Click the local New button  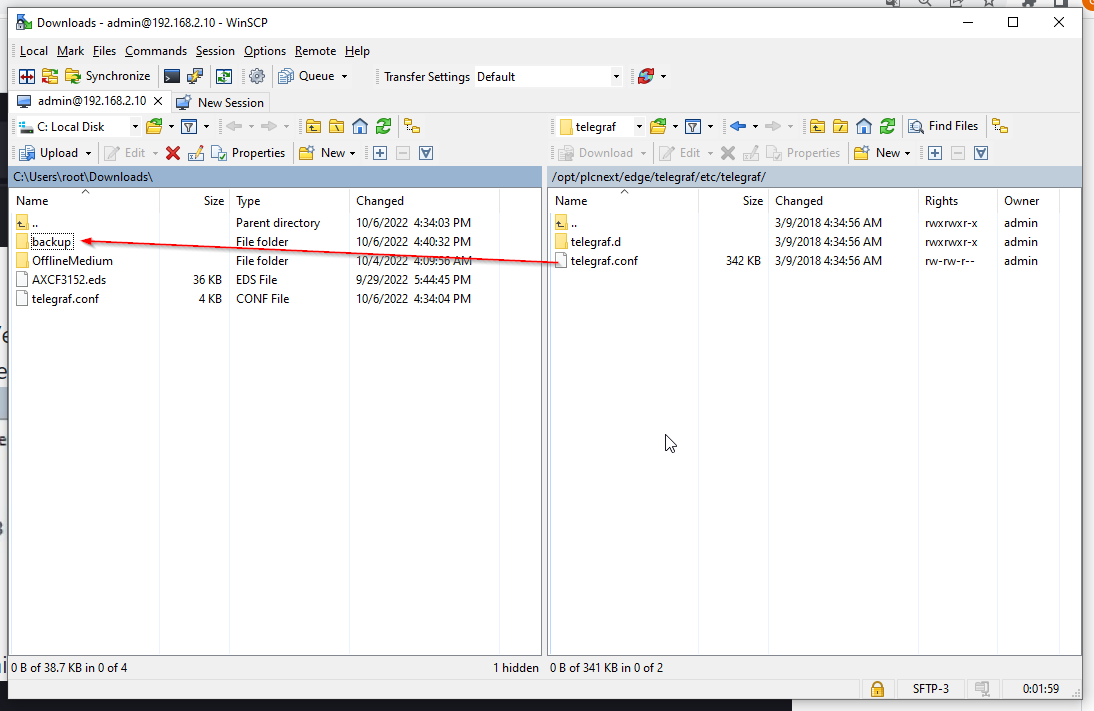(x=322, y=153)
